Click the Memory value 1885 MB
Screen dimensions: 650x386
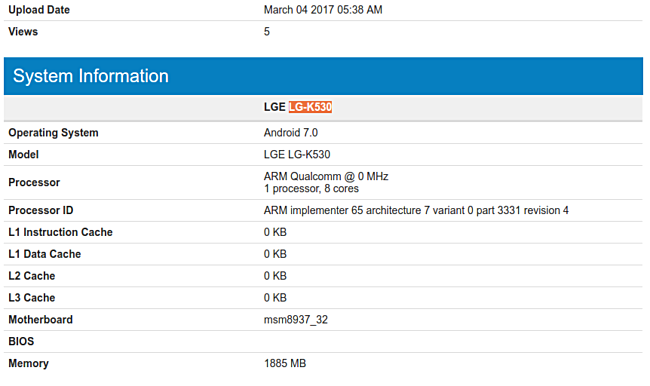(x=285, y=364)
